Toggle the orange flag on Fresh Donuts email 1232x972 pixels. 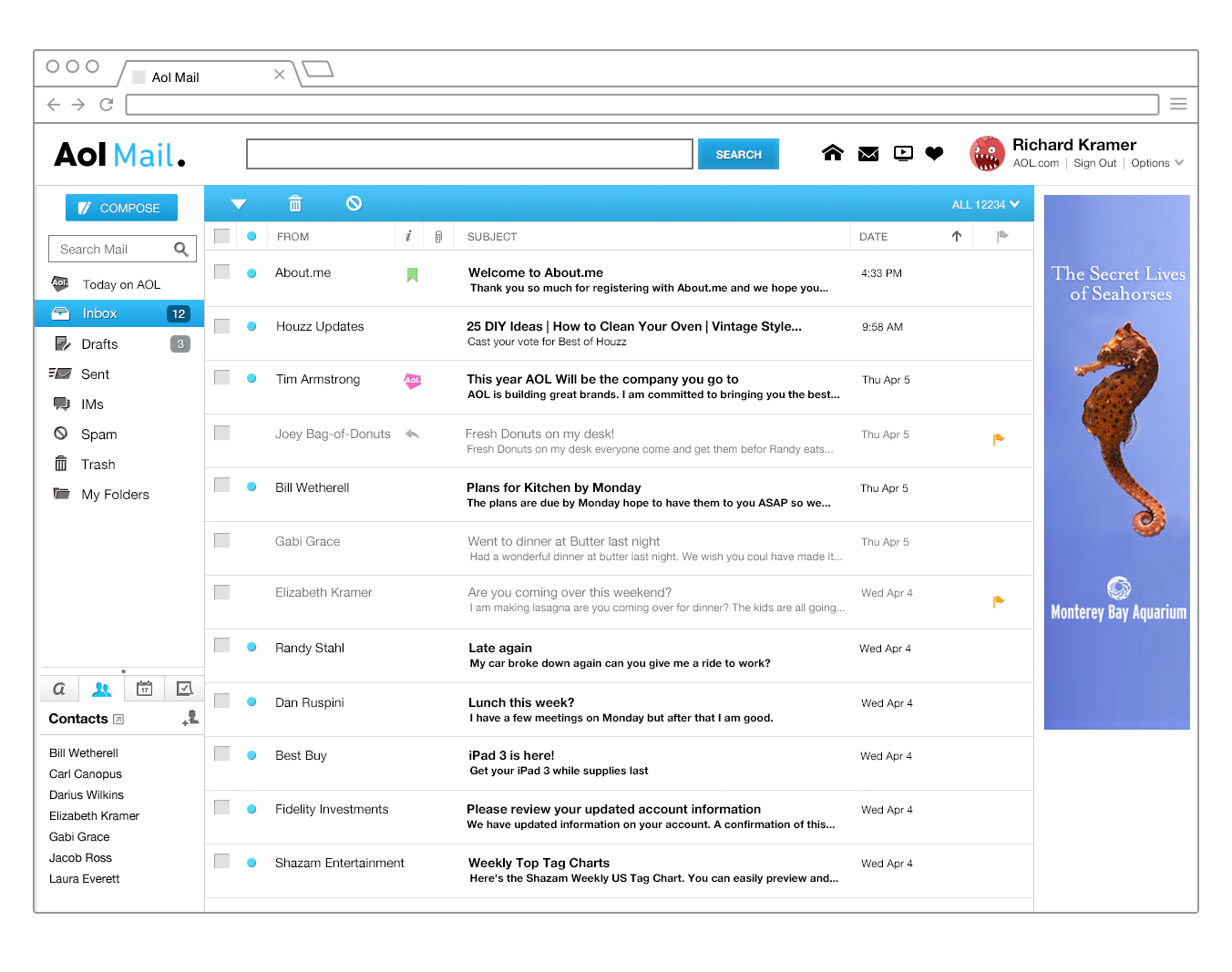pos(999,439)
